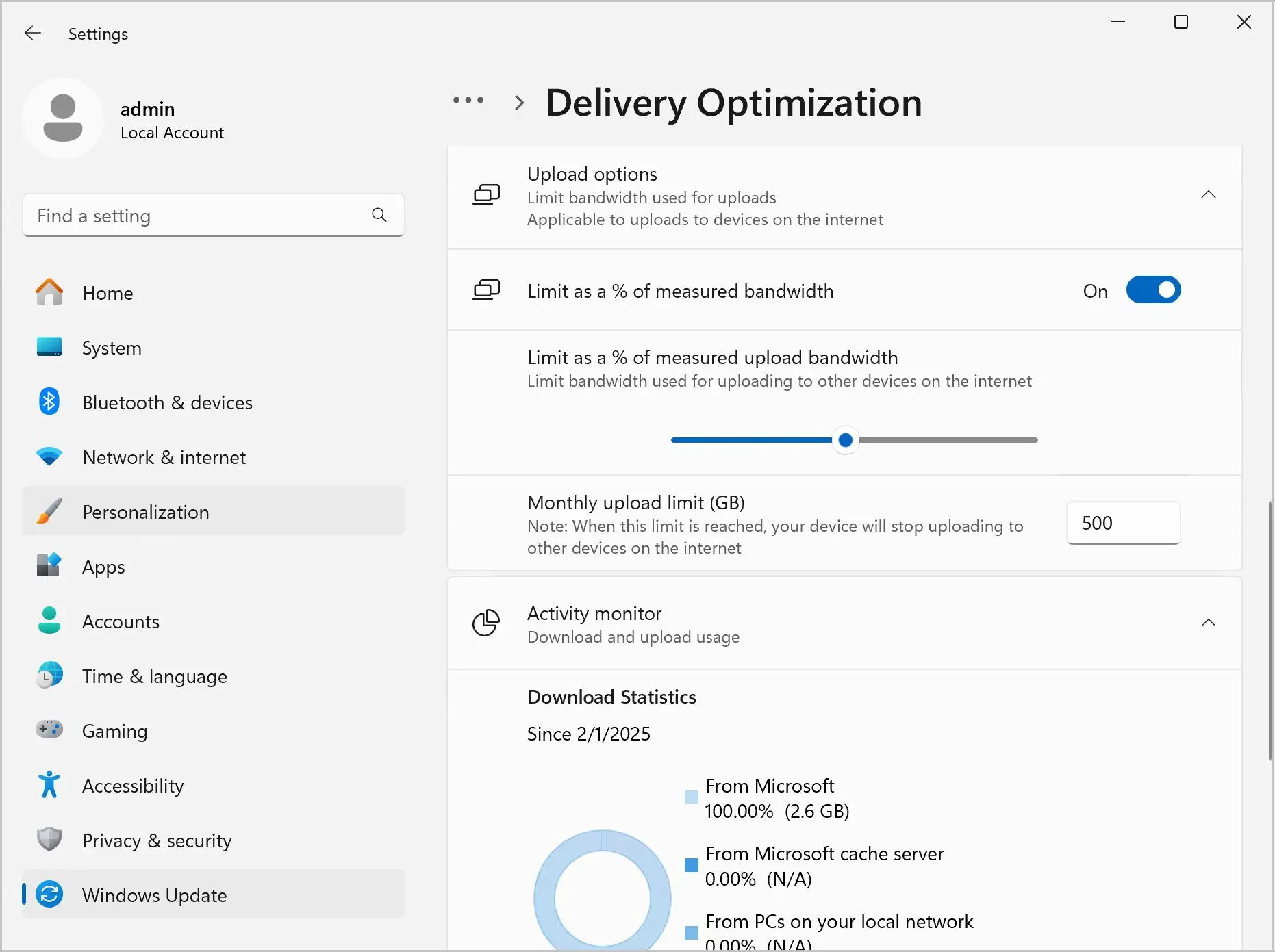Click the search magnifier icon
Screen dimensions: 1275x952
coord(379,216)
